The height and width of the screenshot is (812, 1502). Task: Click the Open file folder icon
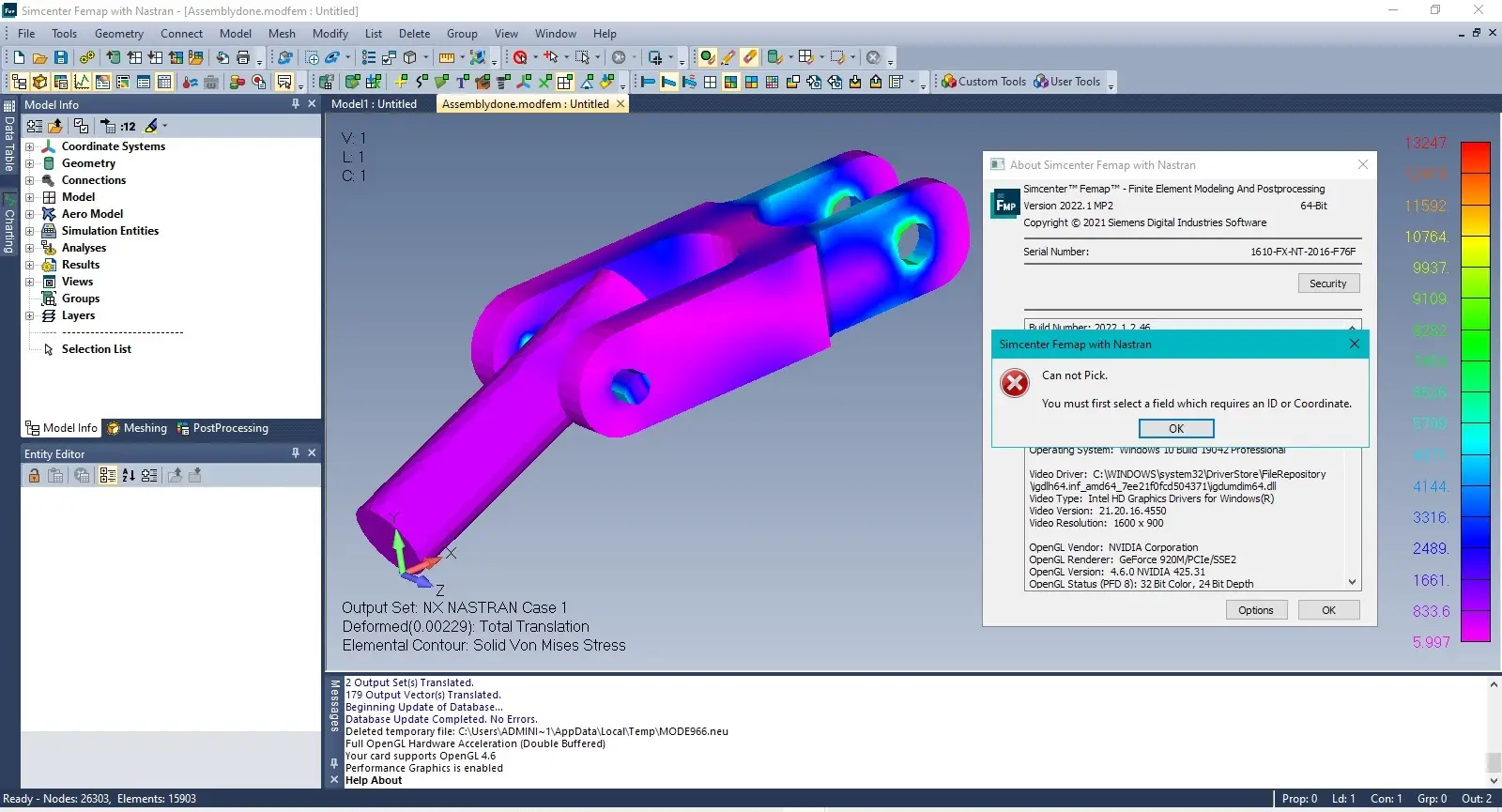pyautogui.click(x=39, y=58)
